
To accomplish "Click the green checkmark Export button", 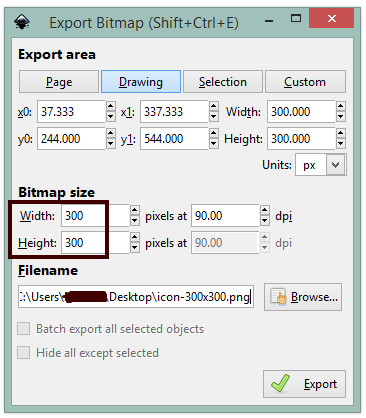I will [x=304, y=384].
